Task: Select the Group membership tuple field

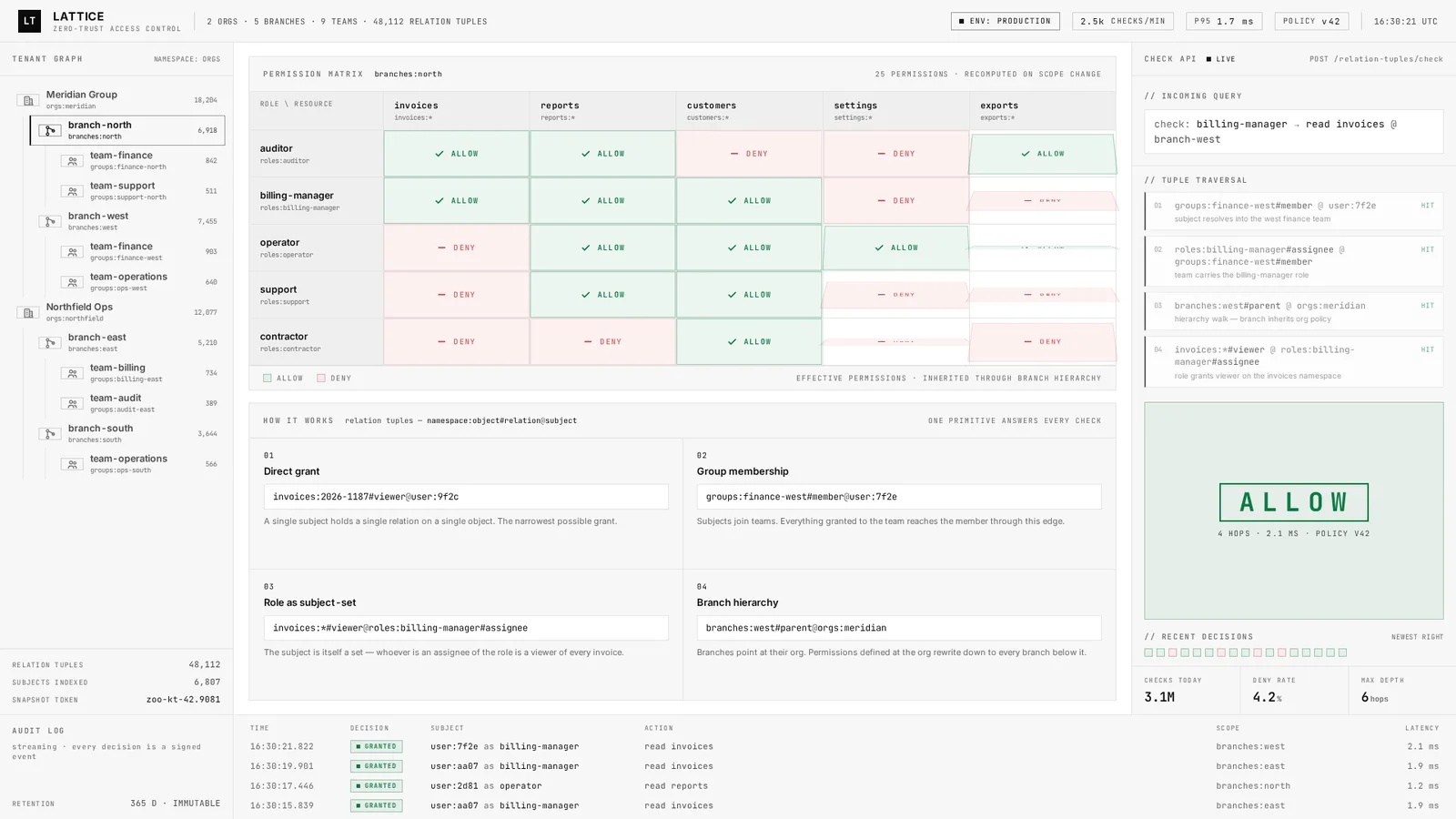Action: 899,497
